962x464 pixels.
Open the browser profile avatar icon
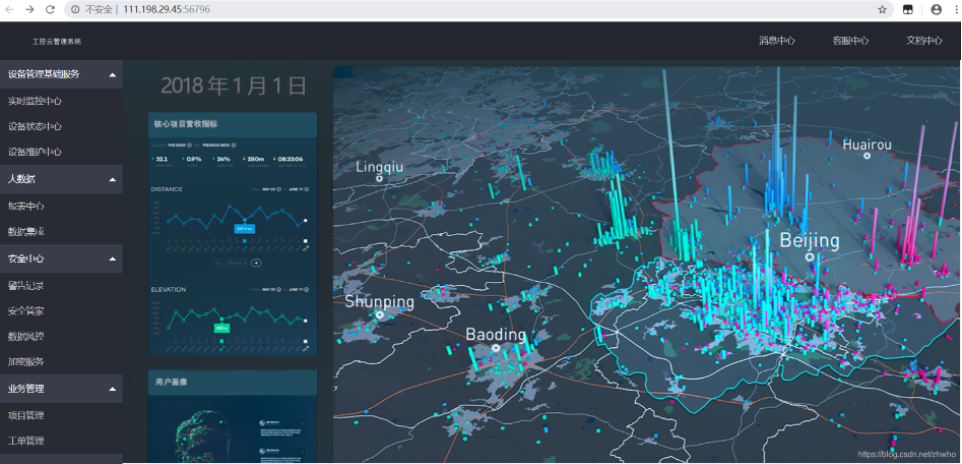(936, 10)
